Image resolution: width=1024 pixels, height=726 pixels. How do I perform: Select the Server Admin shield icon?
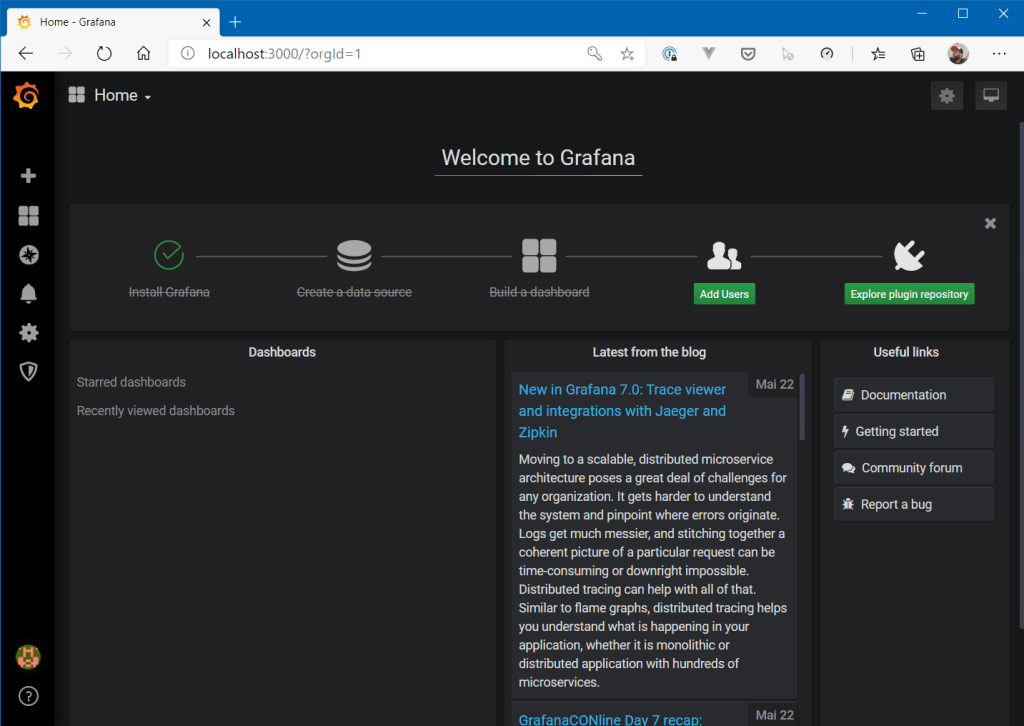click(x=28, y=371)
